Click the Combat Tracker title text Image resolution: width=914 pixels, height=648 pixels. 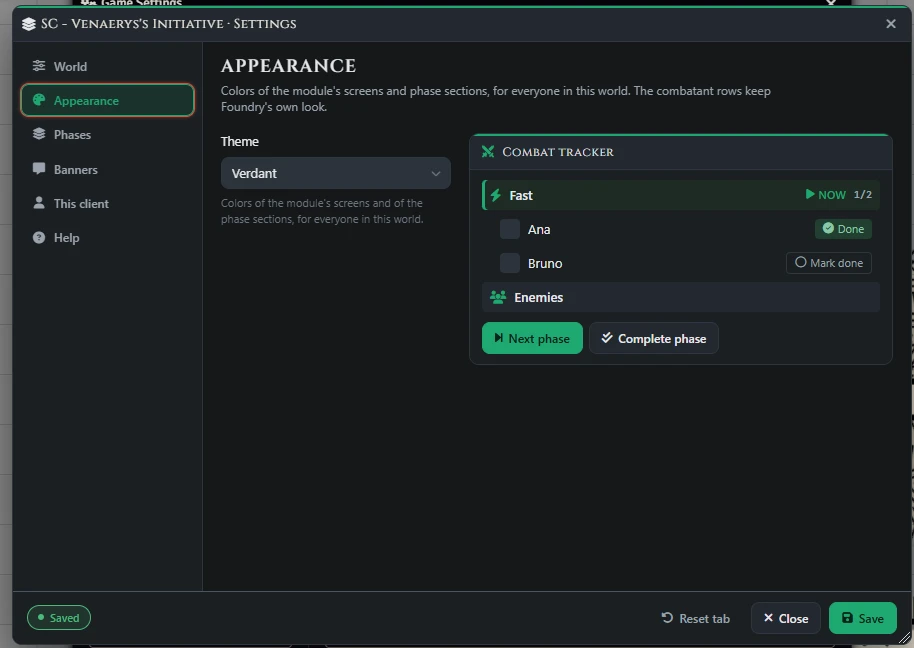coord(558,152)
